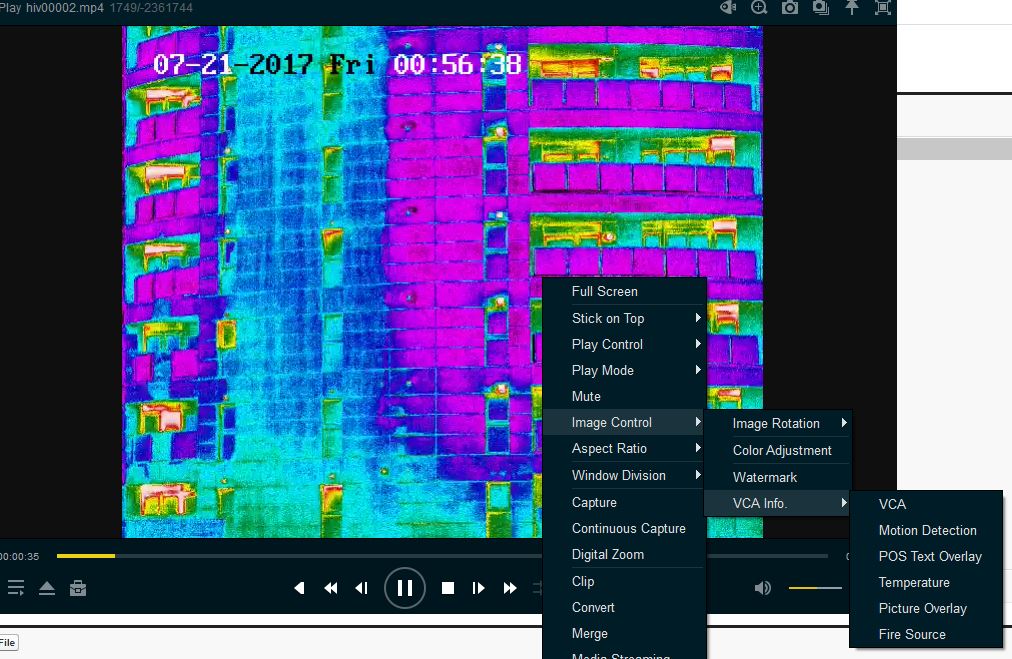Stop the video with the square button

tap(448, 588)
